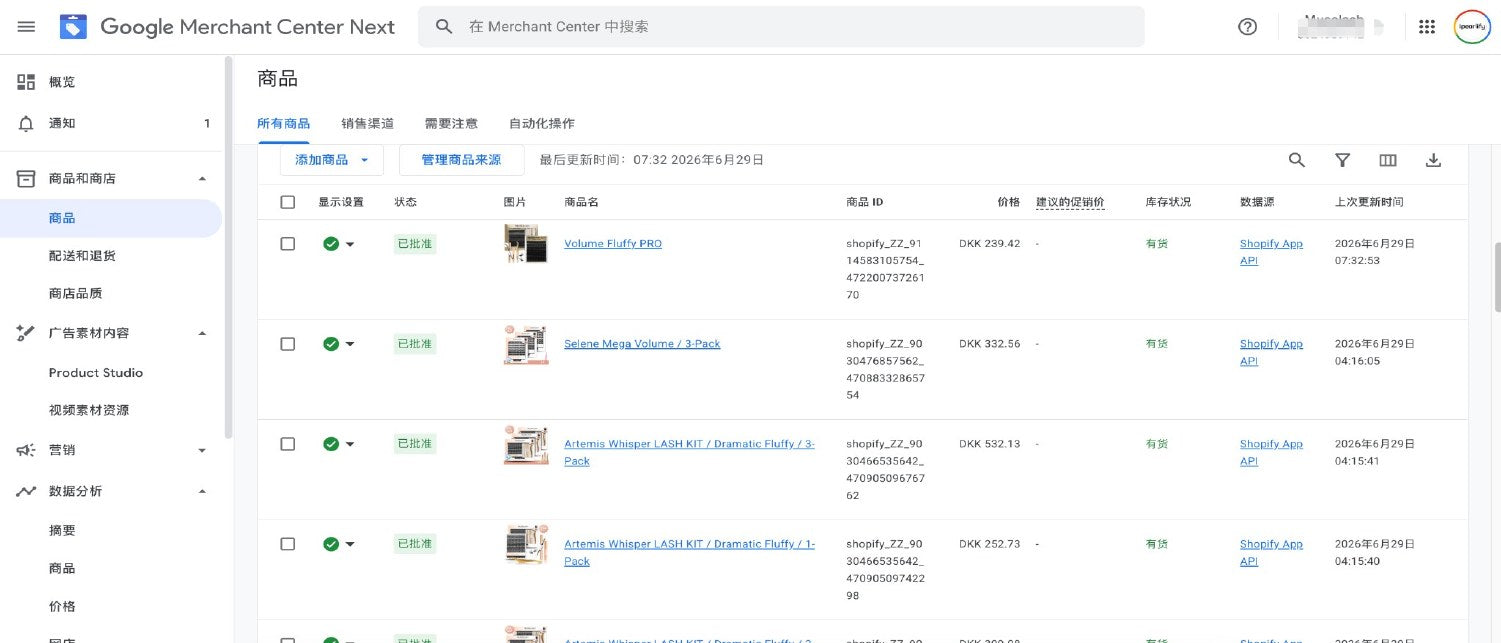Open the Volume Fluffy PRO product link
This screenshot has height=643, width=1501.
point(613,244)
